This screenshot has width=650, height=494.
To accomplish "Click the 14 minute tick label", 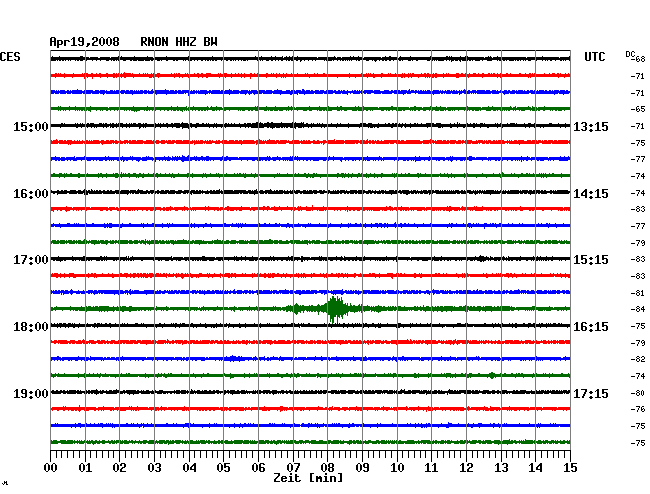I will point(536,467).
